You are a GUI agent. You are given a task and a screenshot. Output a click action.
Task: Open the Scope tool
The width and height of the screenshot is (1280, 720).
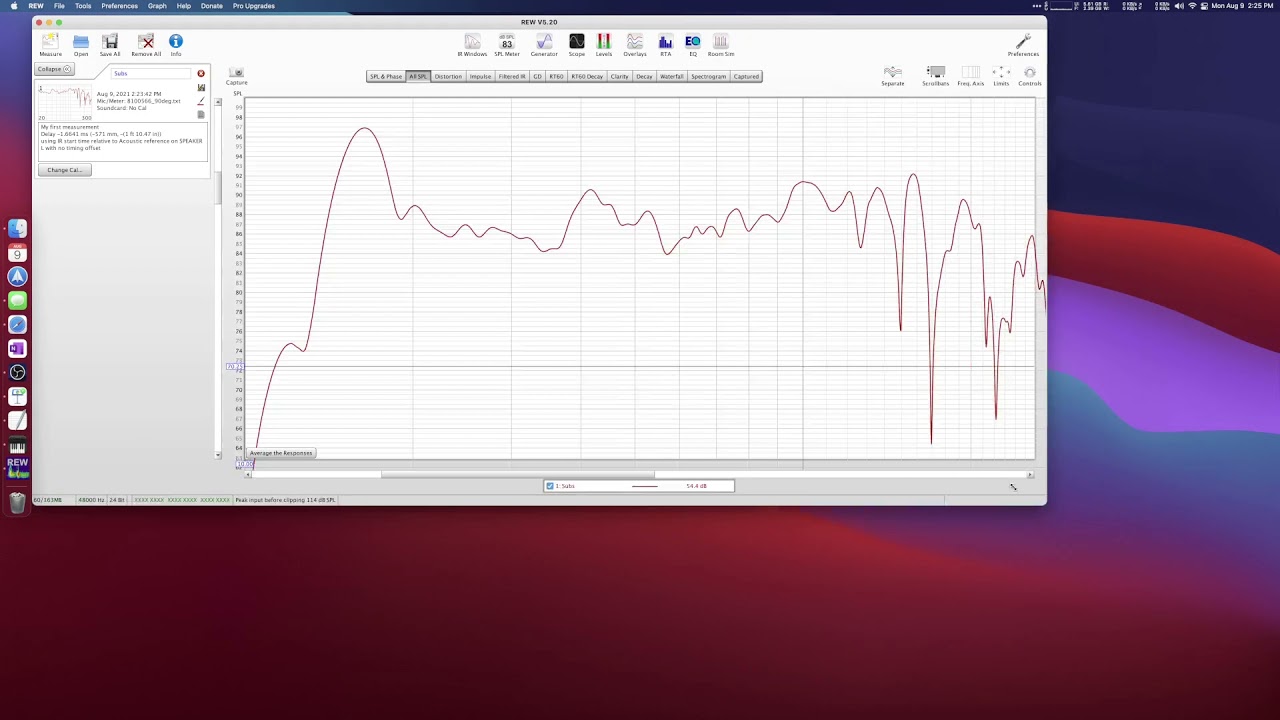click(577, 42)
